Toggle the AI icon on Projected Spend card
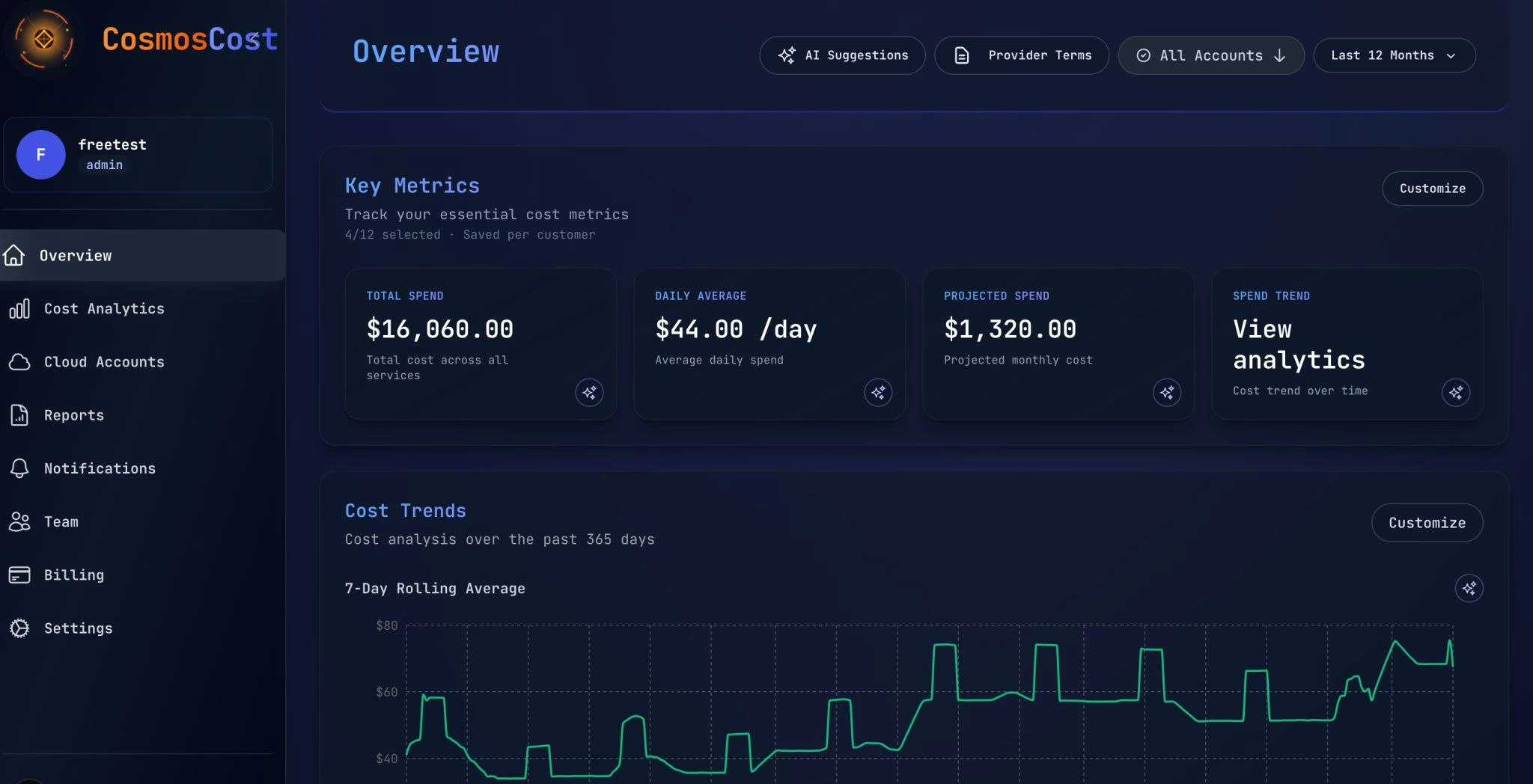1533x784 pixels. point(1167,392)
